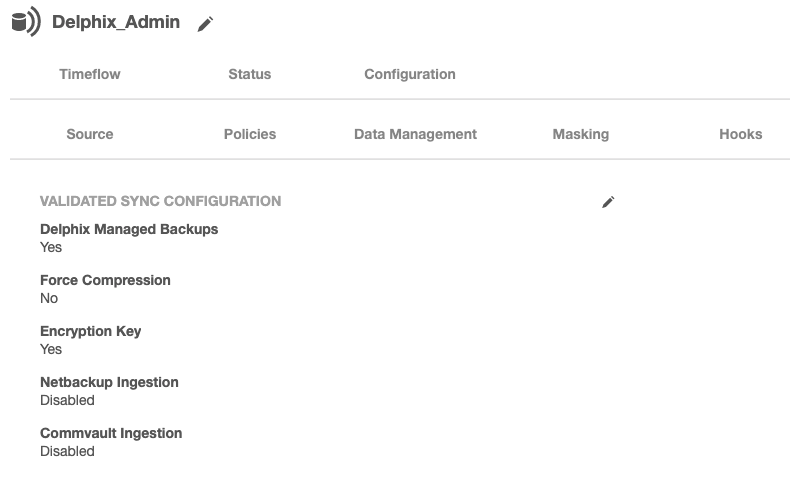Click the dSource database icon beside Delphix_Admin
The height and width of the screenshot is (491, 790).
[25, 22]
